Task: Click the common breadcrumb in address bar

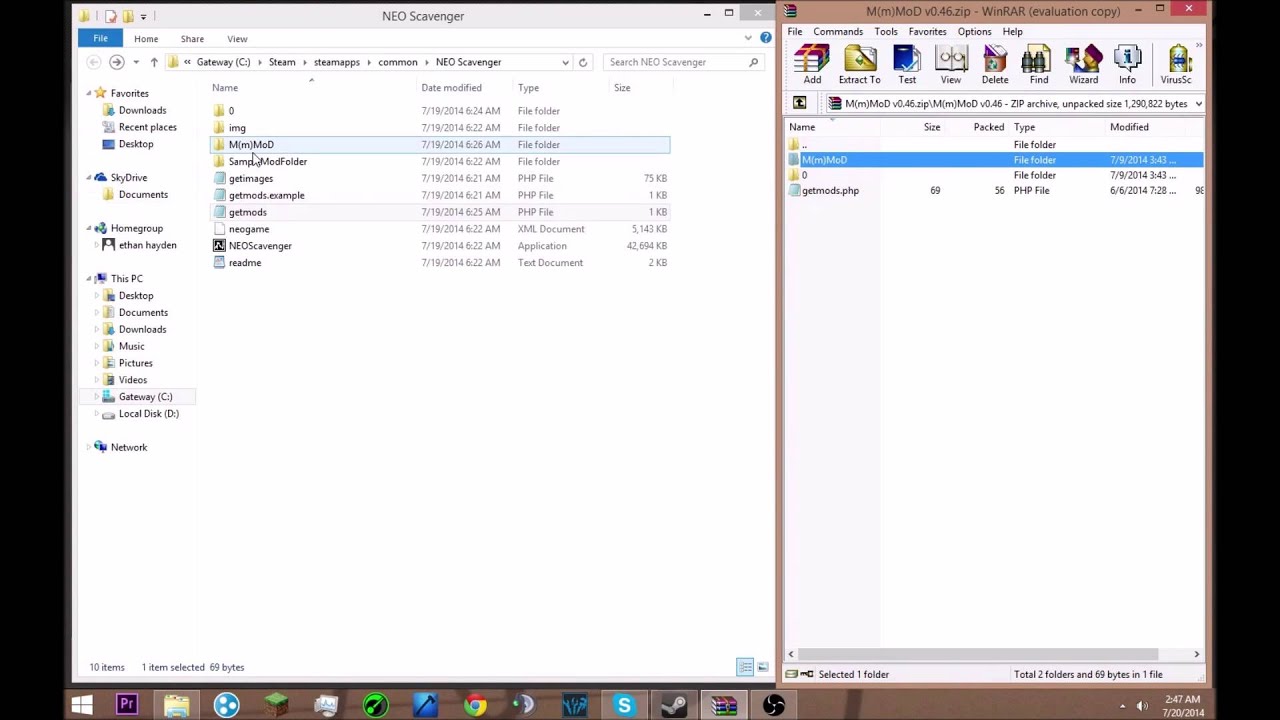Action: coord(398,62)
